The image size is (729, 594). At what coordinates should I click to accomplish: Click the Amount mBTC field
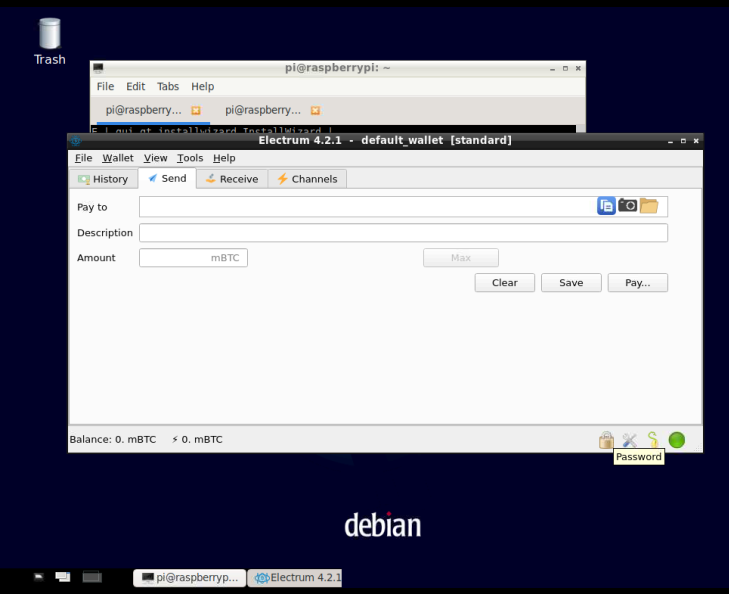(193, 257)
